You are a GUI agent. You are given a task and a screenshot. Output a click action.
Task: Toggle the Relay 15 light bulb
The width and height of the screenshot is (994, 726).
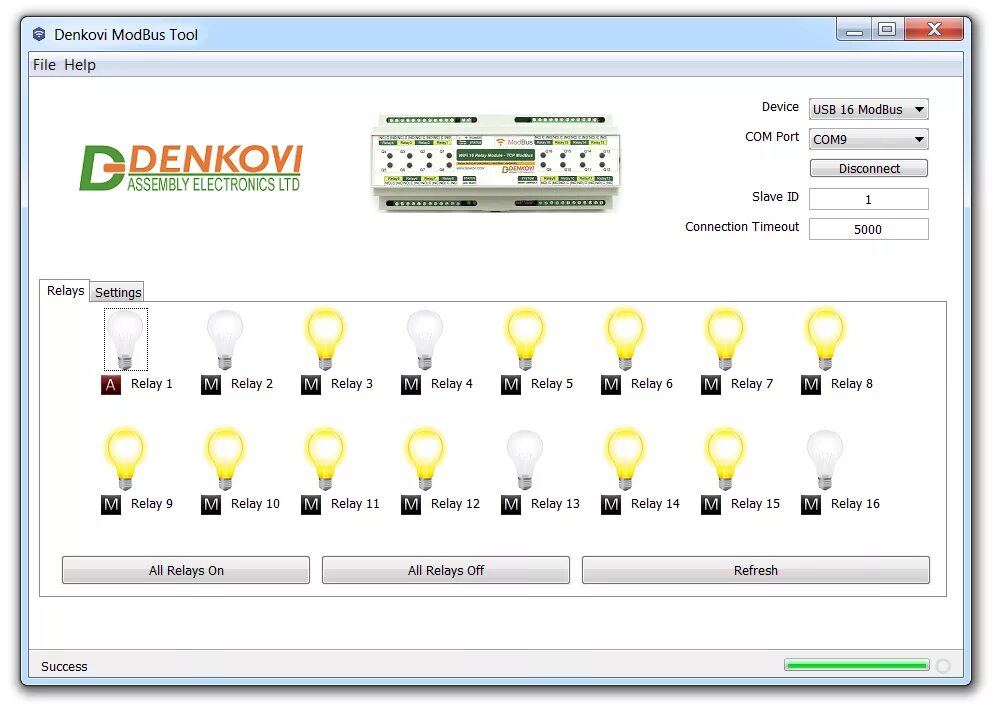tap(725, 459)
